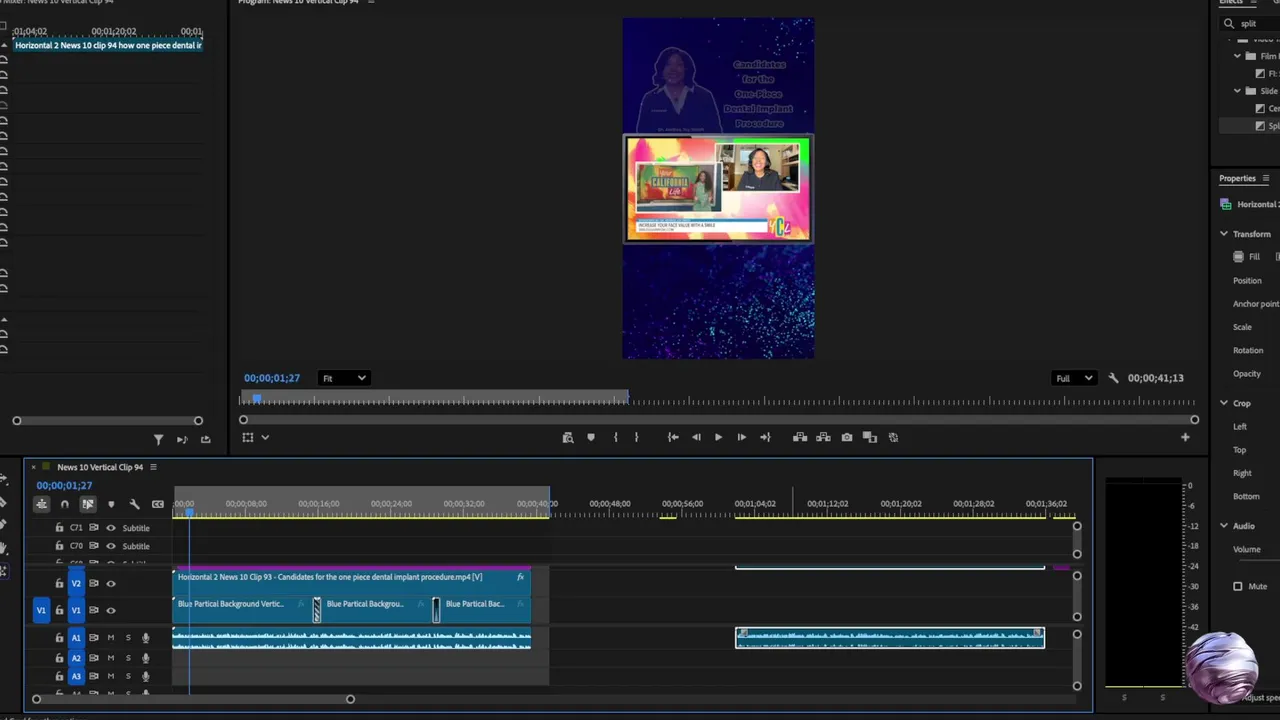
Task: Click the timeline horizontal zoom scrollbar handle
Action: click(350, 699)
